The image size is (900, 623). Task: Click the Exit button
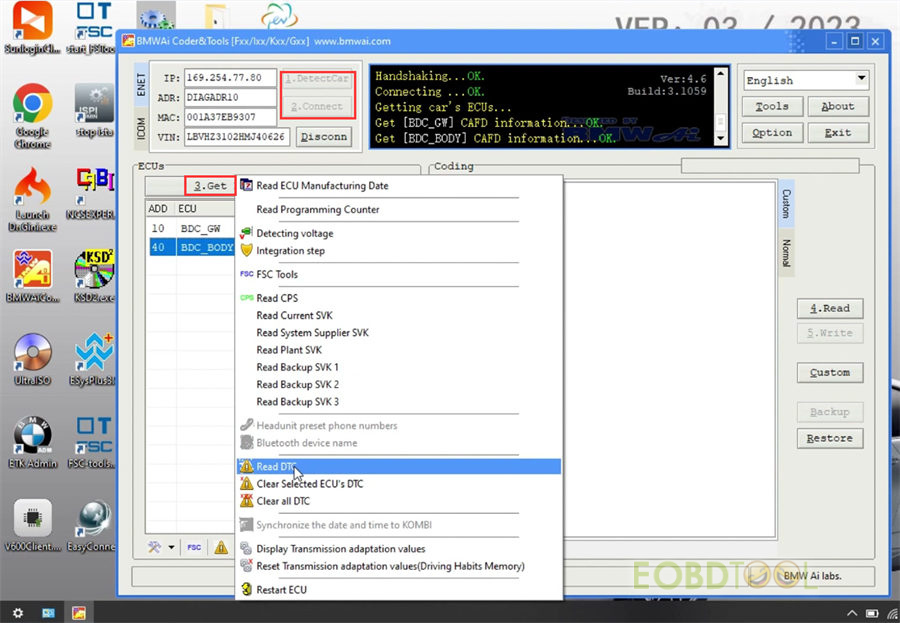coord(838,133)
